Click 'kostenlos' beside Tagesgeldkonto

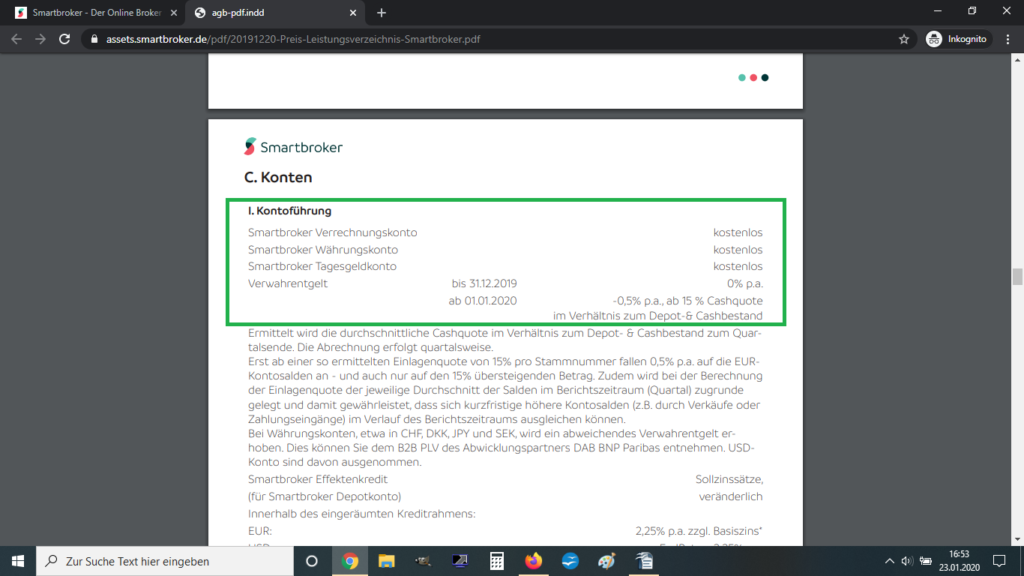(x=738, y=266)
